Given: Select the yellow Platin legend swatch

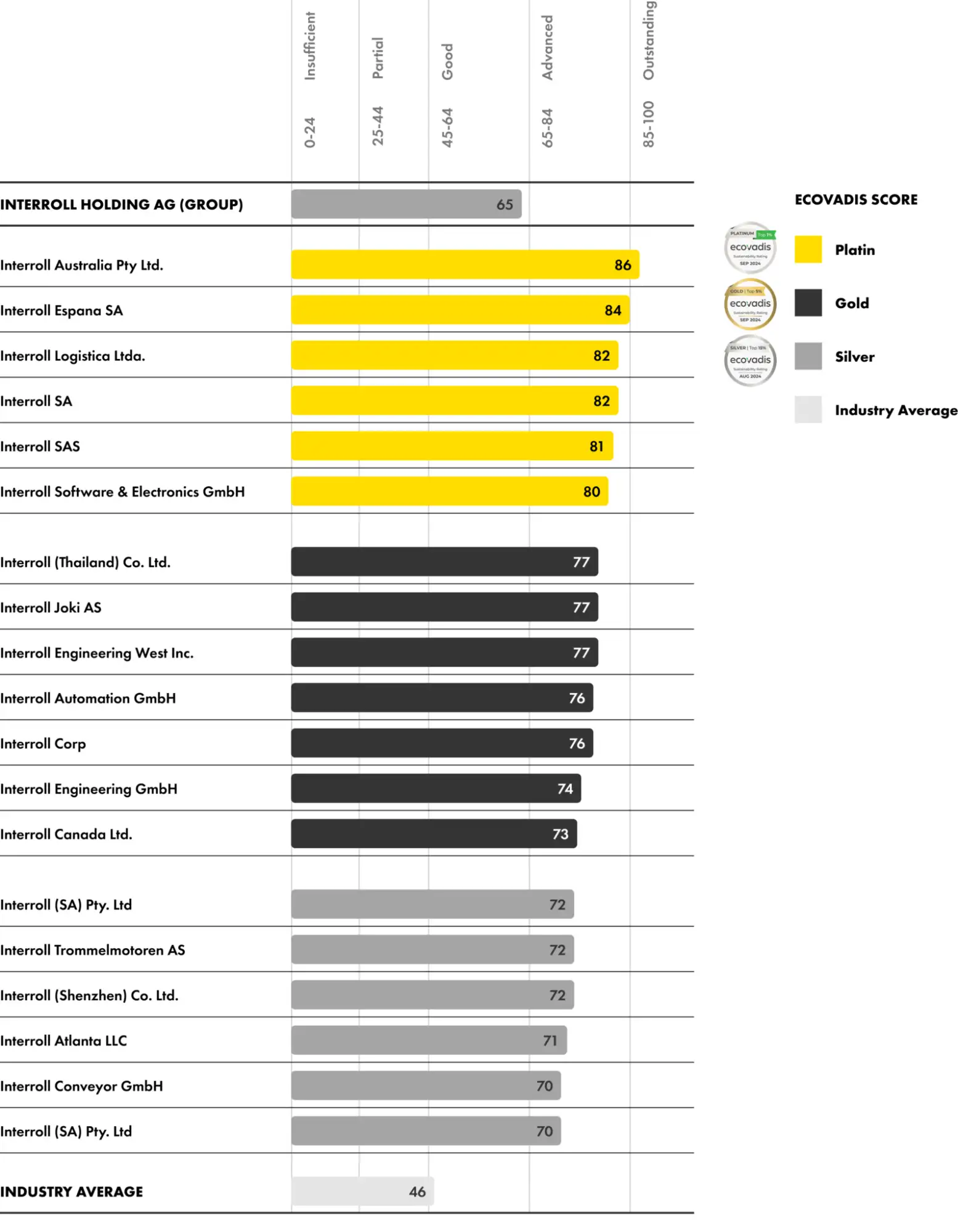Looking at the screenshot, I should coord(807,249).
